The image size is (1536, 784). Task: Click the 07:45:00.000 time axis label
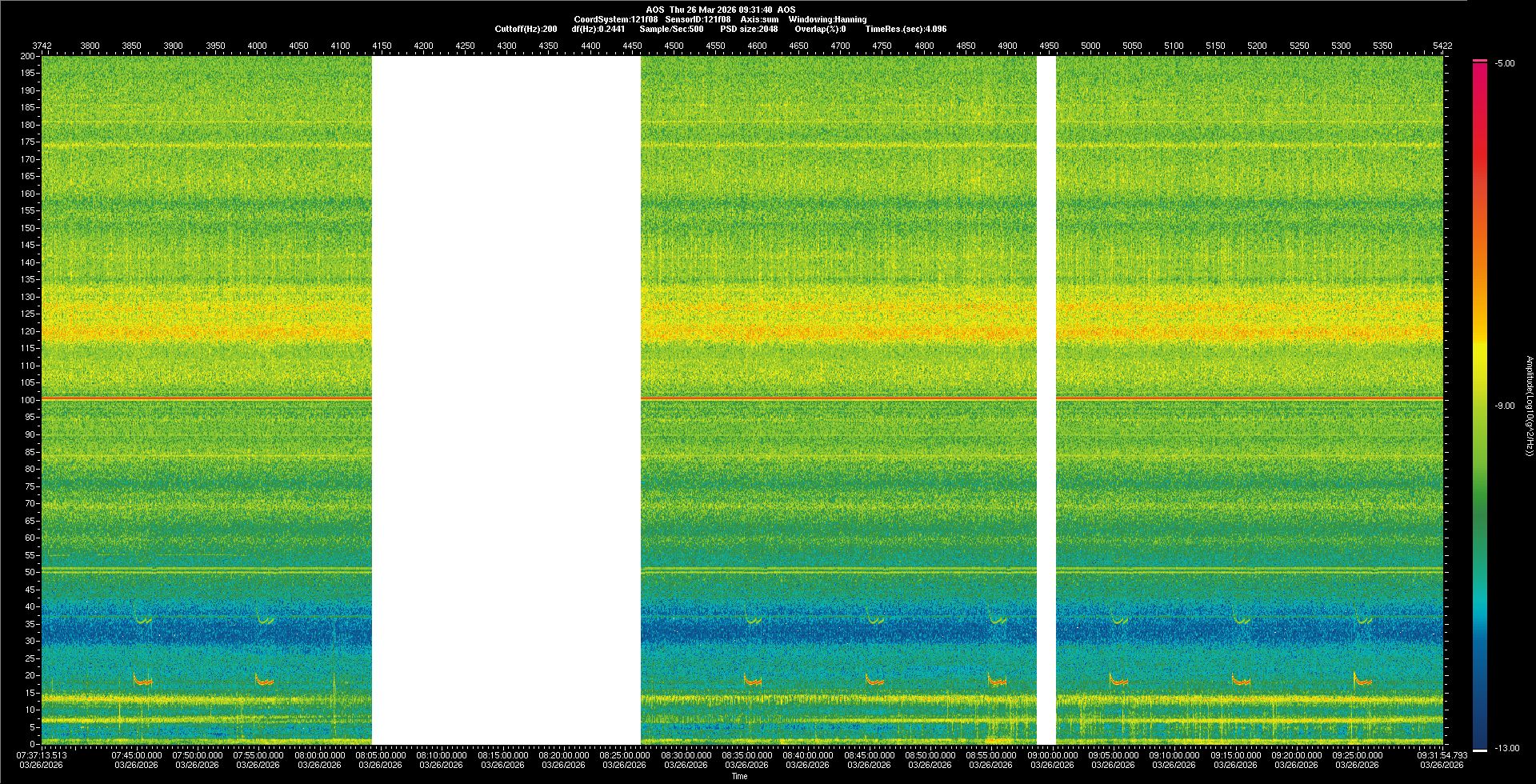pyautogui.click(x=136, y=755)
